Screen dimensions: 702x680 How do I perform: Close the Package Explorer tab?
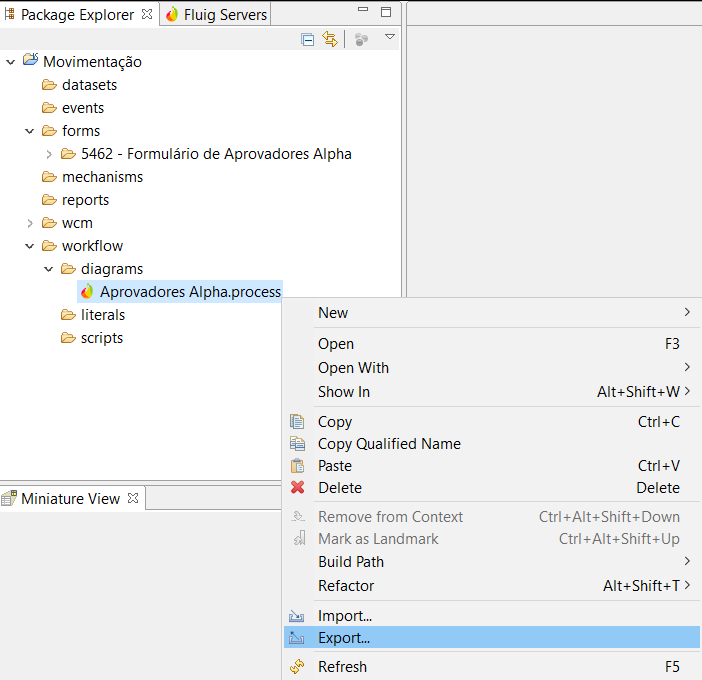[146, 14]
